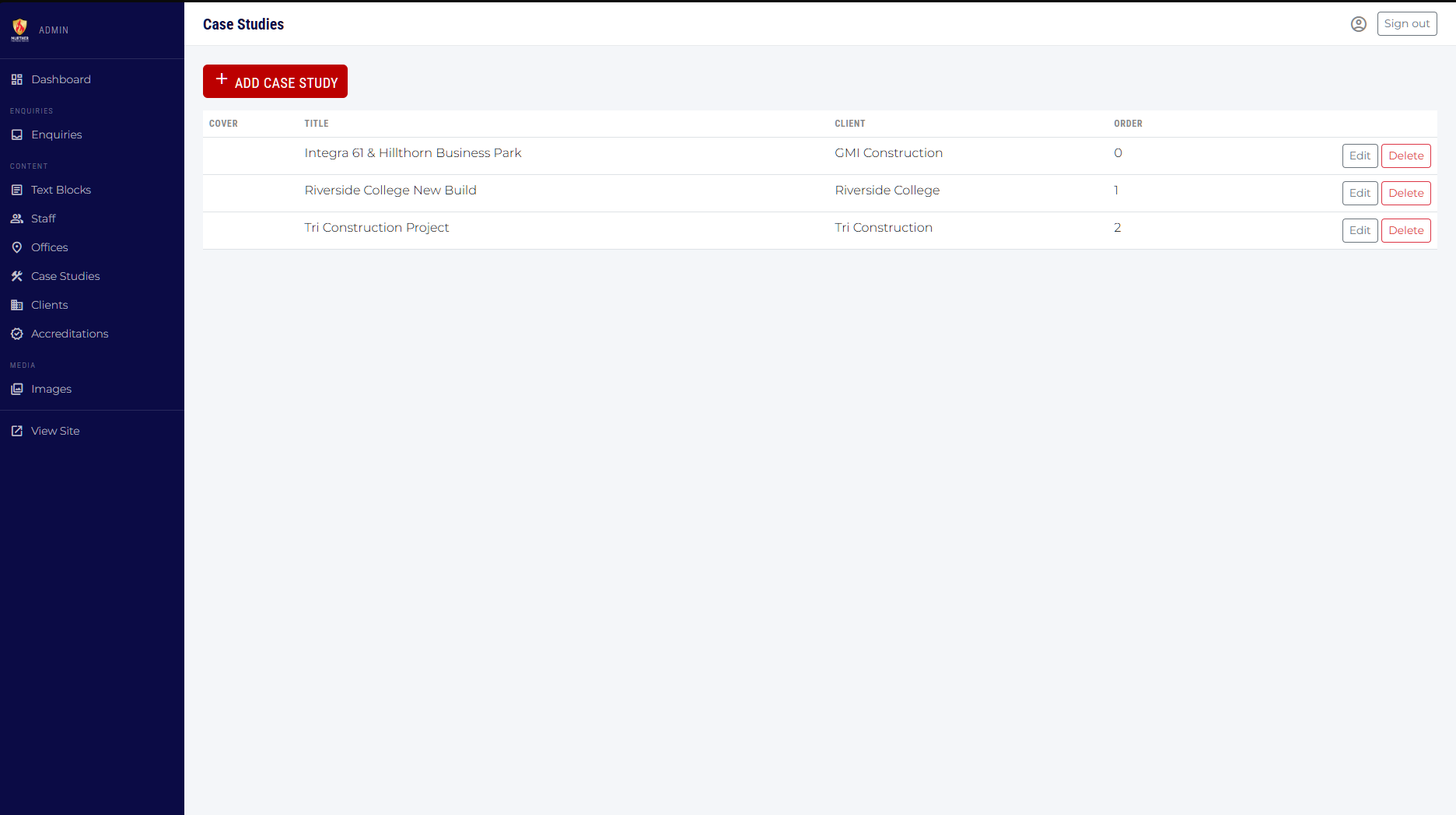
Task: Click the Enquiries inbox icon
Action: coord(16,135)
